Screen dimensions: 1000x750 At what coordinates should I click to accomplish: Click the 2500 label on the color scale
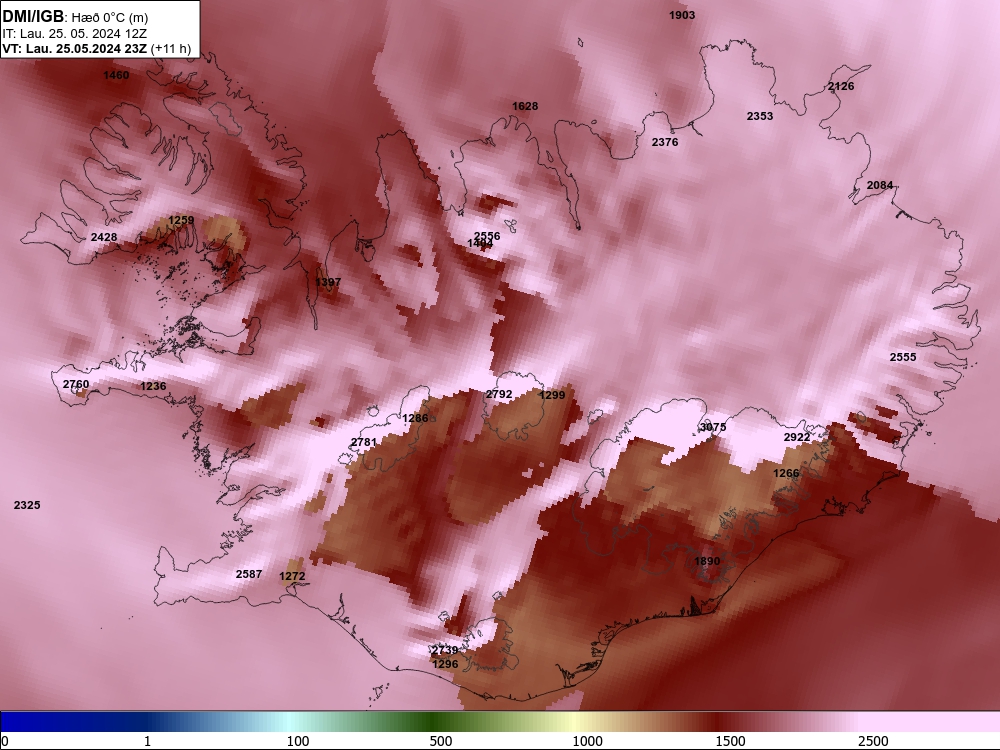pos(873,741)
